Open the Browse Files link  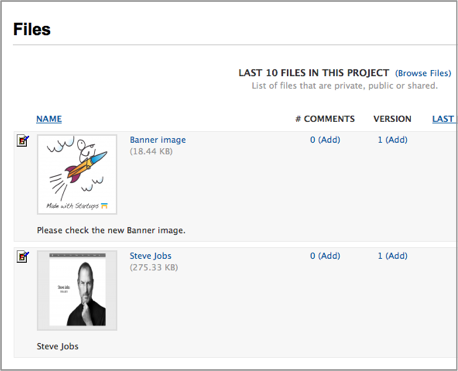click(x=423, y=73)
